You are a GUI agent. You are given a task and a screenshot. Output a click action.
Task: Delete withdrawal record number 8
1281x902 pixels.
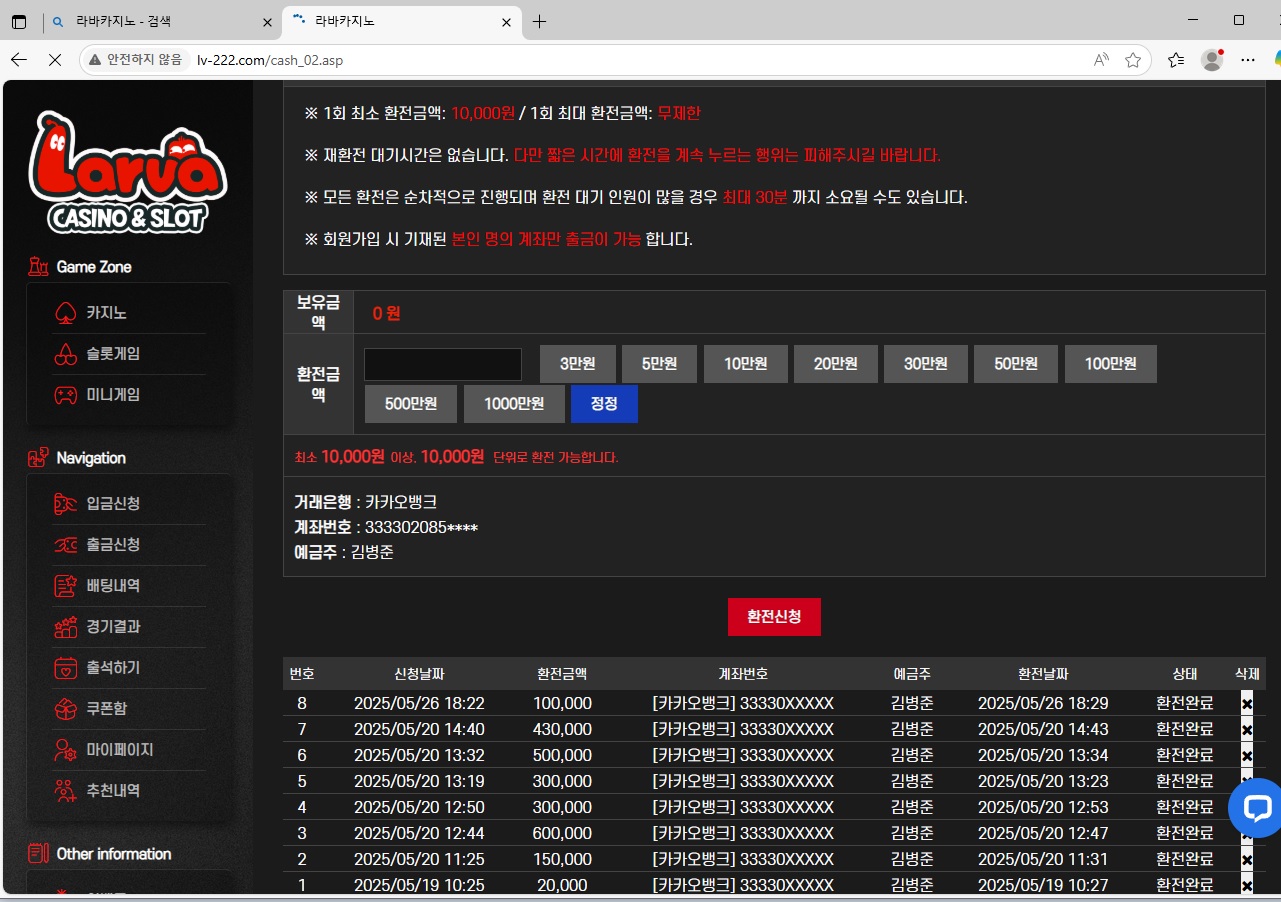(x=1246, y=704)
